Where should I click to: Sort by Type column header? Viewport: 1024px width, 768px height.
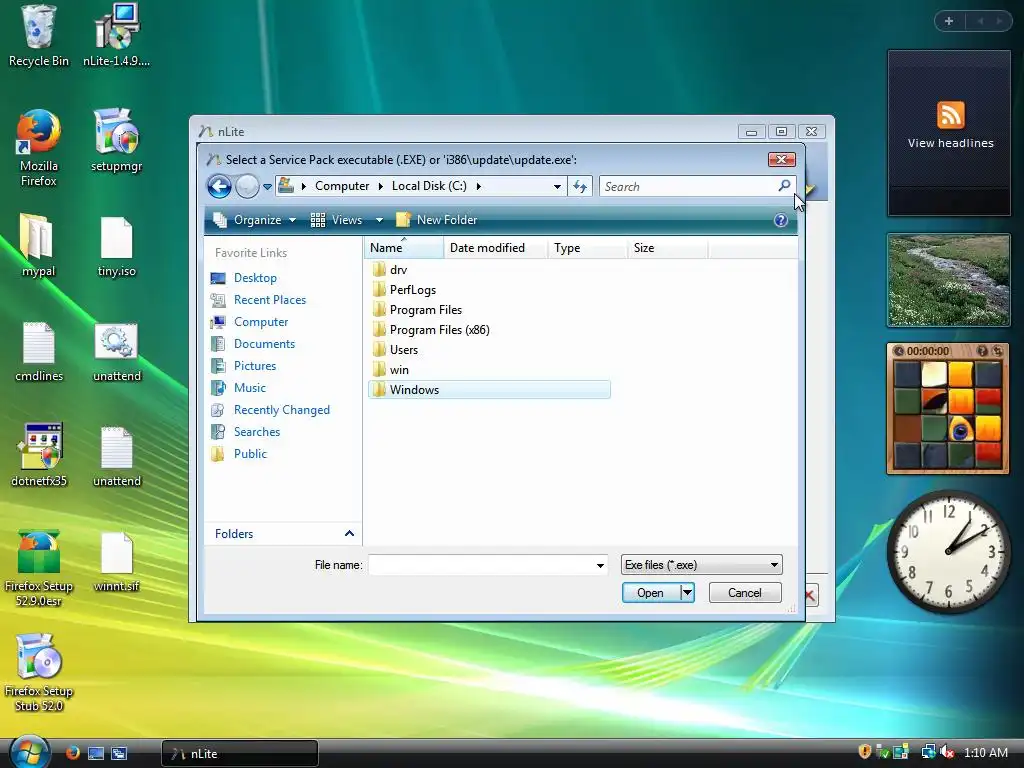[587, 248]
